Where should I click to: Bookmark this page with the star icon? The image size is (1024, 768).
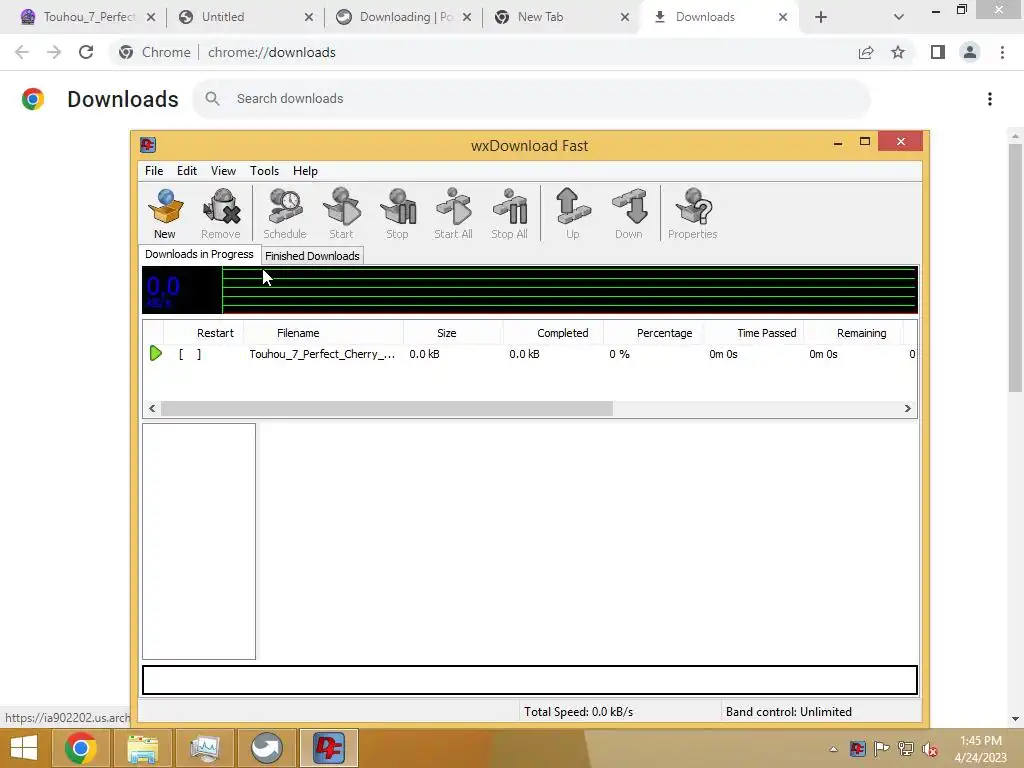coord(898,52)
